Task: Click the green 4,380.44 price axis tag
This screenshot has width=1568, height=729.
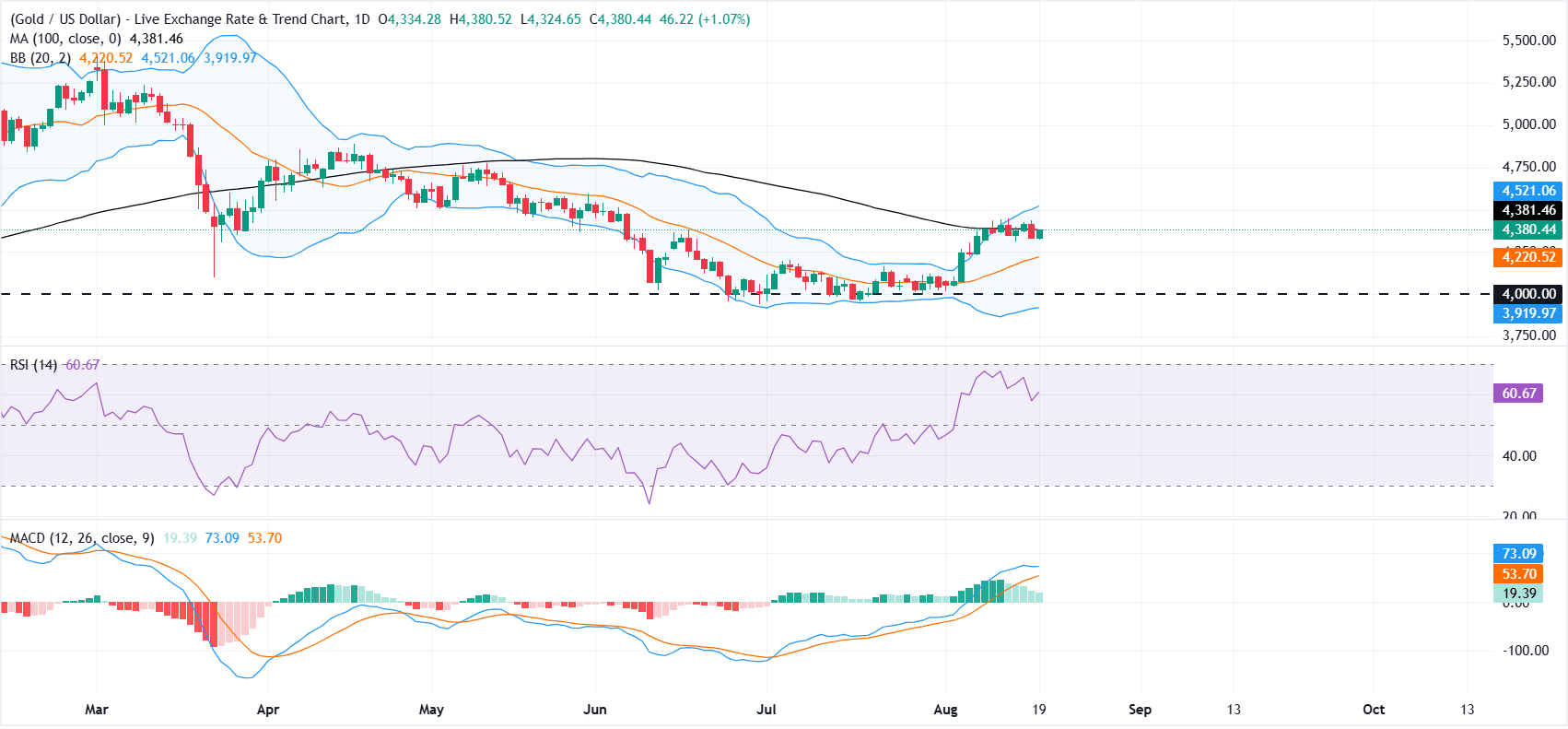Action: 1528,229
